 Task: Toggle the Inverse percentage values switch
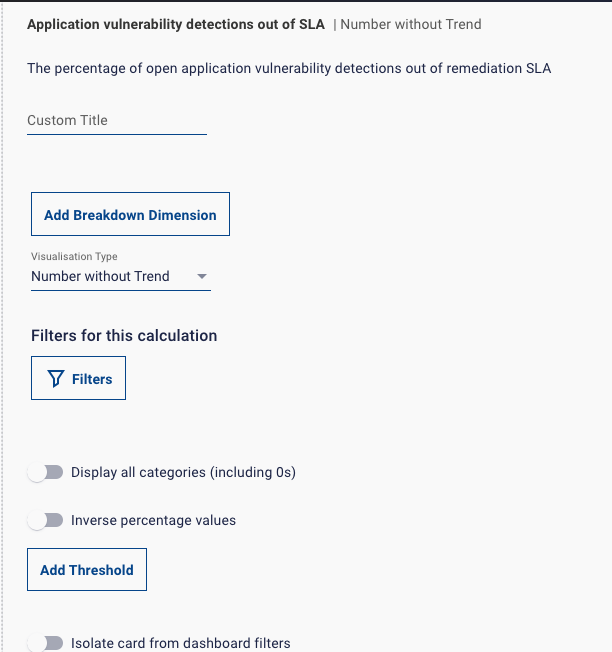click(45, 520)
